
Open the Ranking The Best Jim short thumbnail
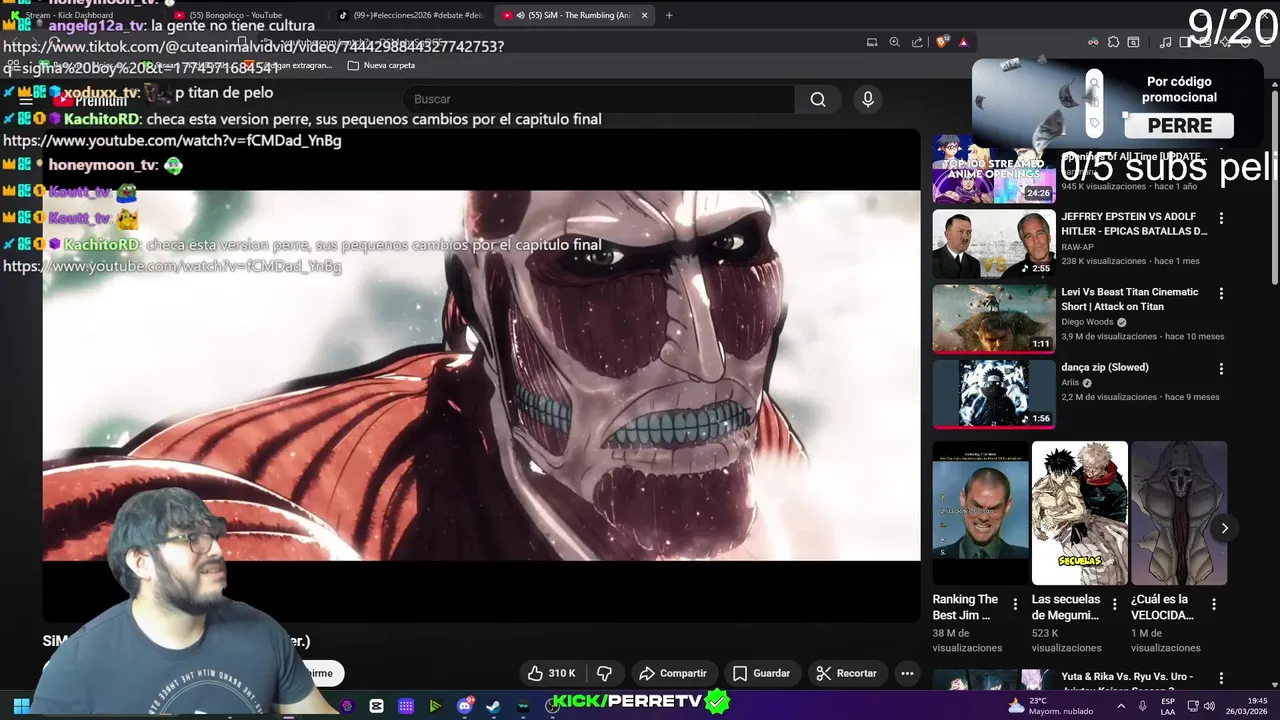click(980, 513)
